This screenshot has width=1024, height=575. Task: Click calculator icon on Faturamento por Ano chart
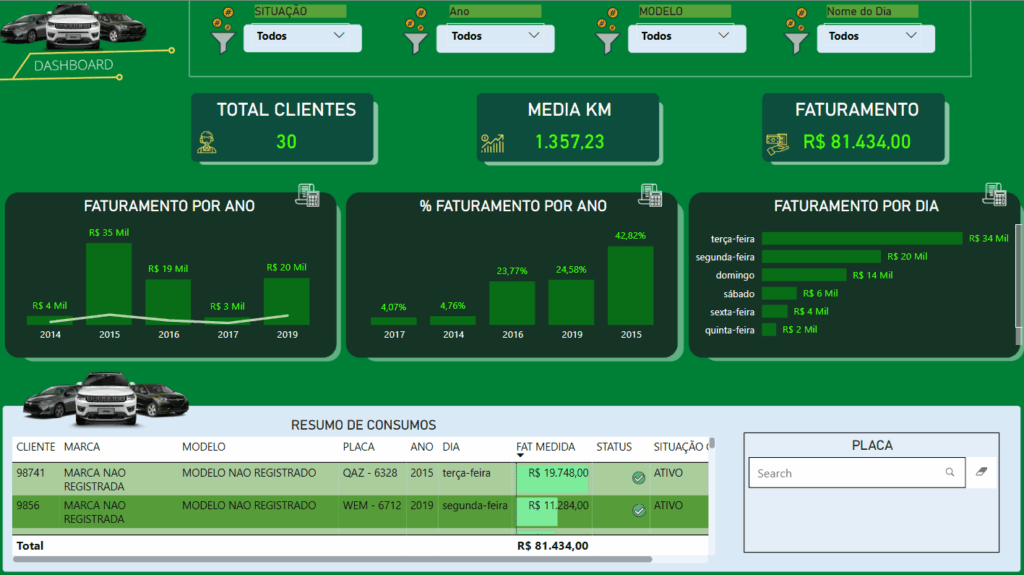[308, 195]
